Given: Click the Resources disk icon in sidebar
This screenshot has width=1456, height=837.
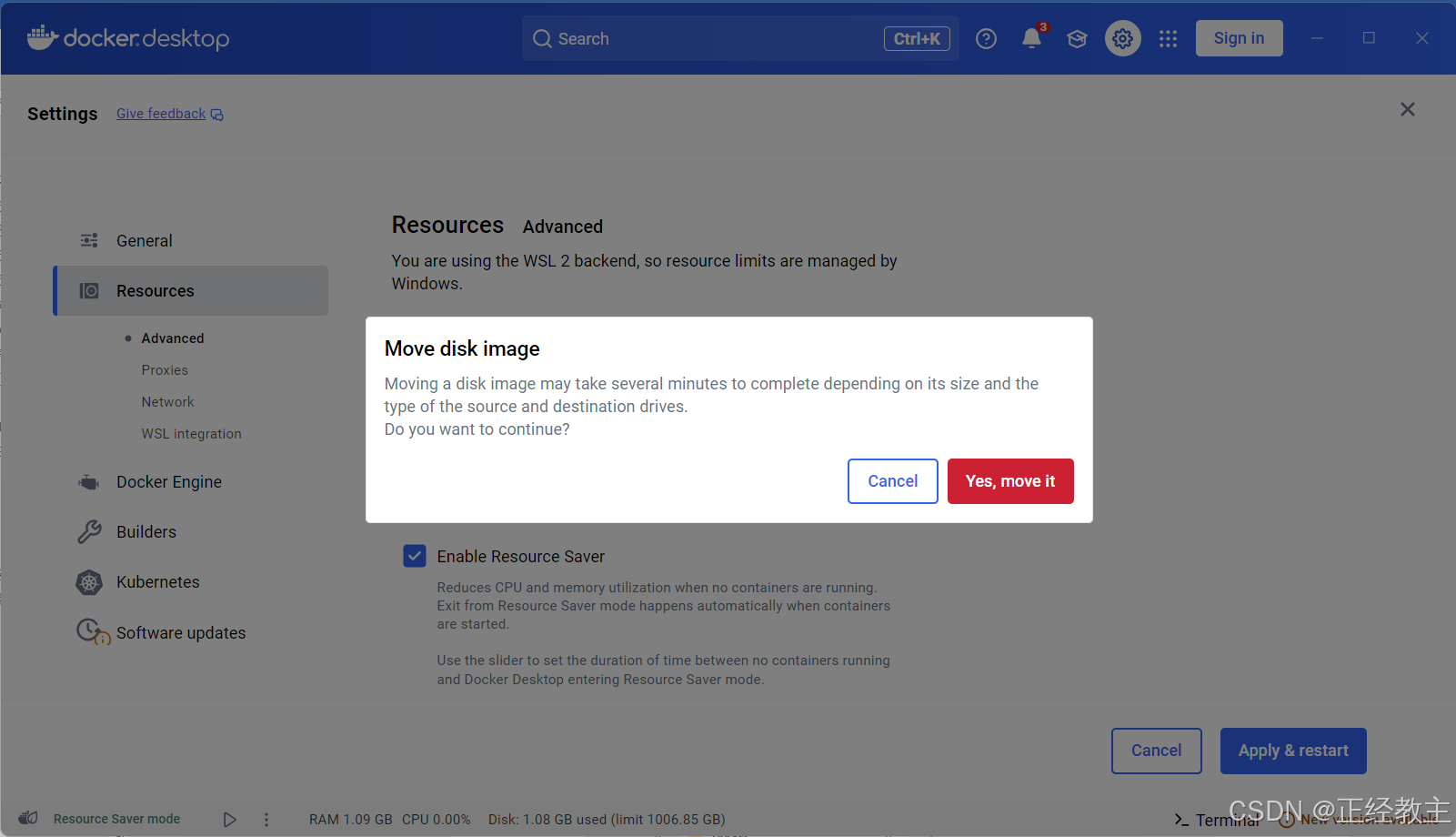Looking at the screenshot, I should pyautogui.click(x=89, y=290).
